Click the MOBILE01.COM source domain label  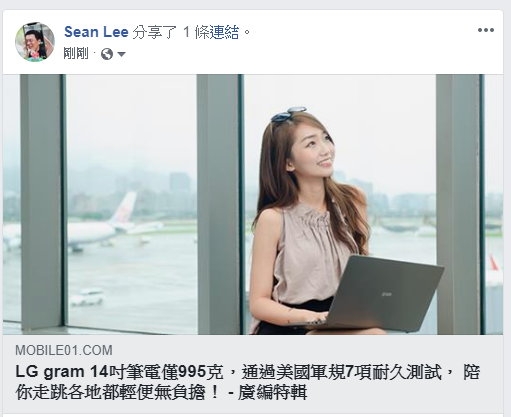[x=64, y=350]
